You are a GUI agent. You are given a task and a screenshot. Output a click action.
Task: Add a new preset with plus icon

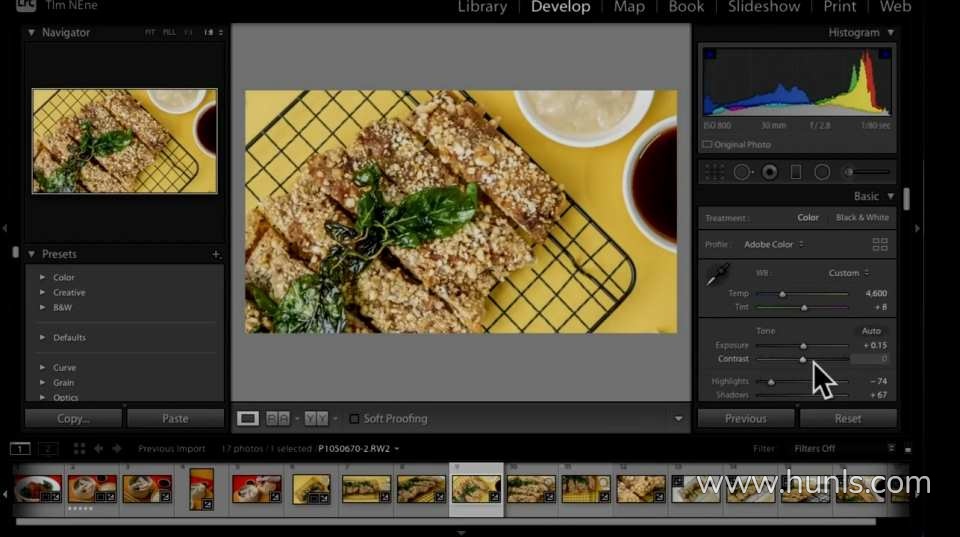click(216, 255)
